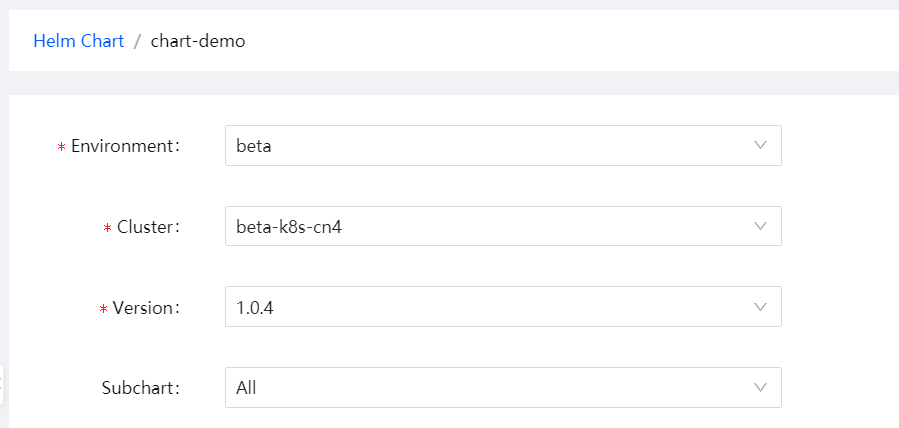The image size is (899, 428).
Task: Click the chevron arrow in the Subchart field
Action: [x=760, y=387]
